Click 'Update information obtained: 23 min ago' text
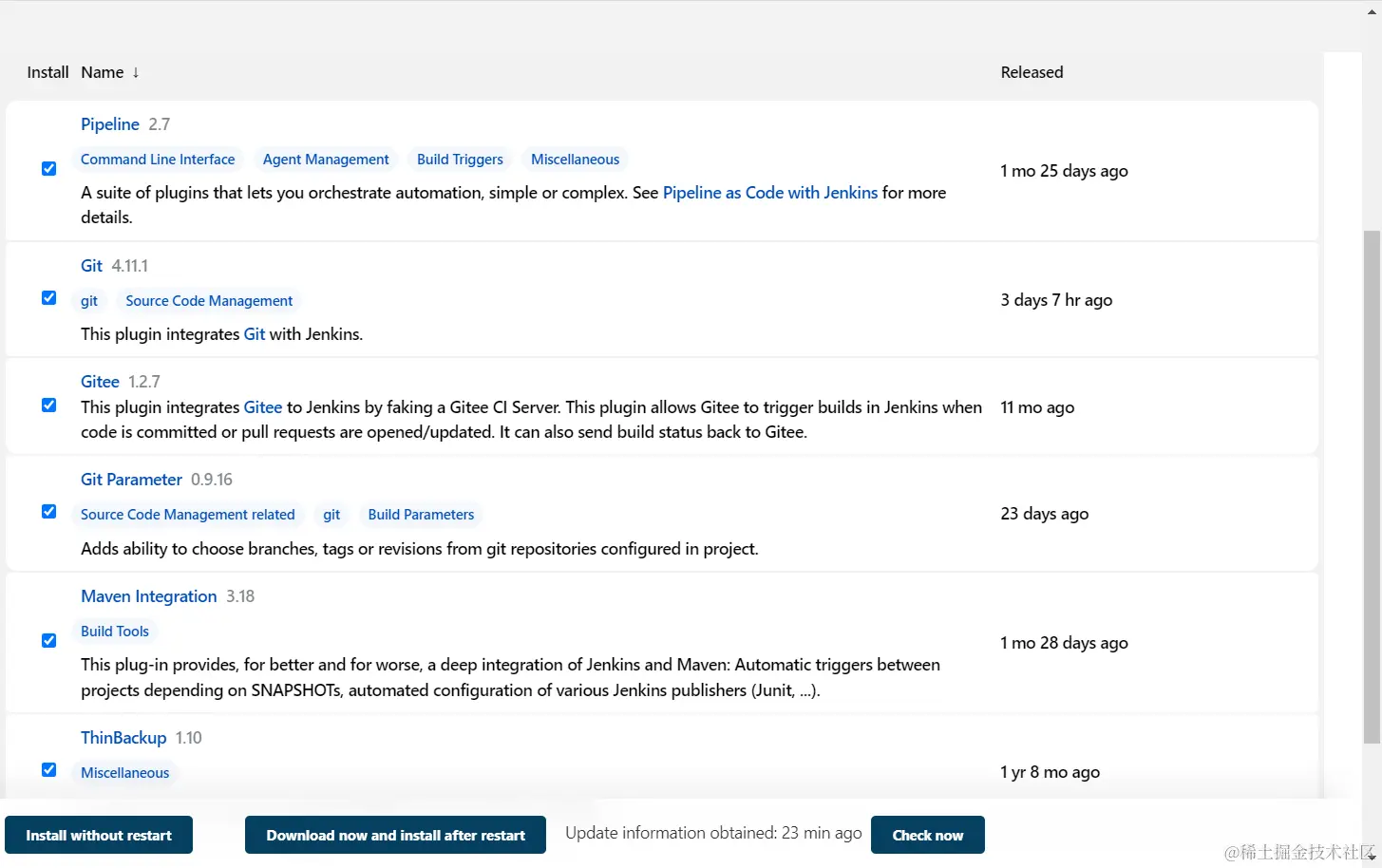This screenshot has width=1382, height=868. 713,833
